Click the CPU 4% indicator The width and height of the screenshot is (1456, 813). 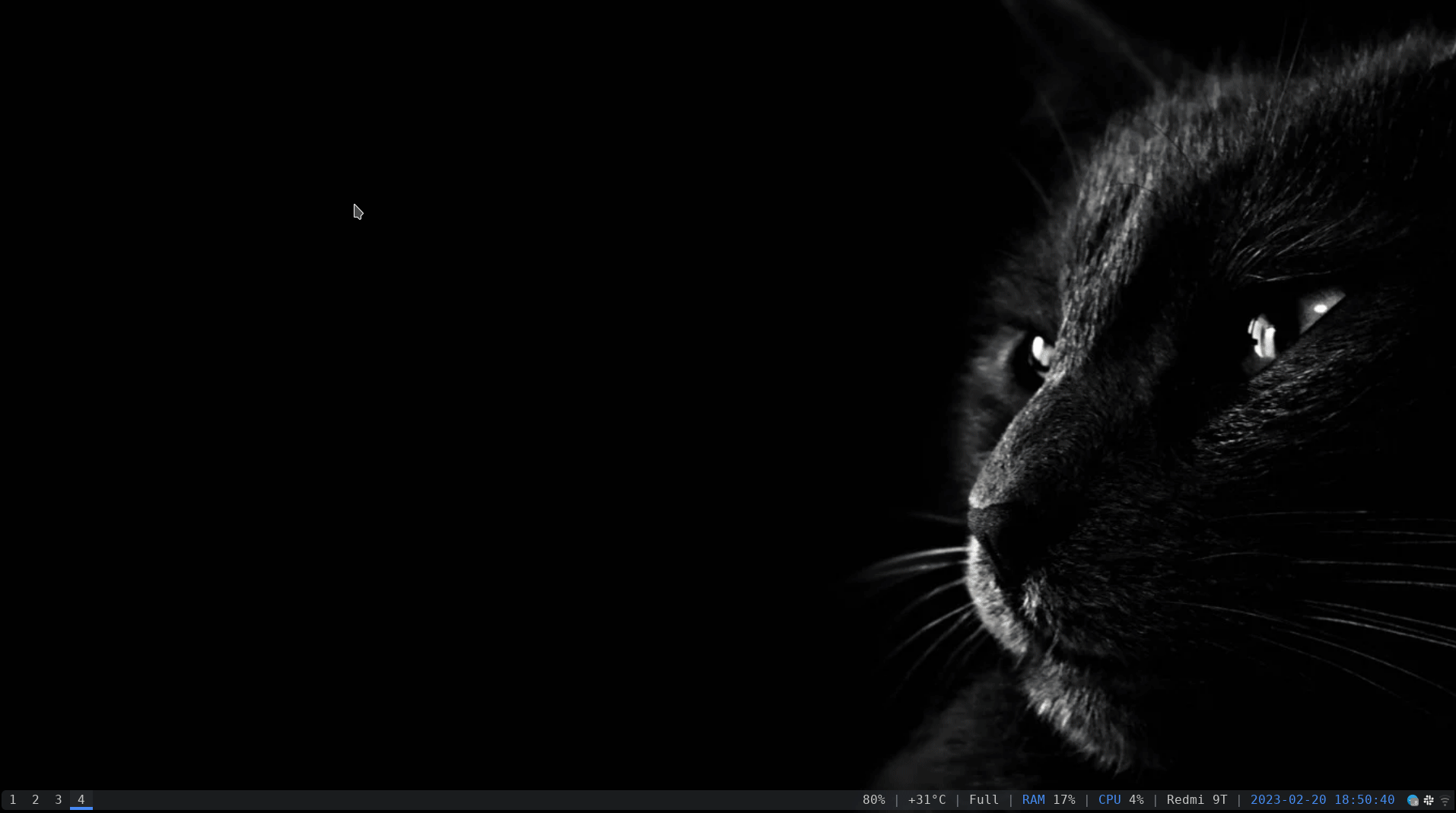[1121, 800]
